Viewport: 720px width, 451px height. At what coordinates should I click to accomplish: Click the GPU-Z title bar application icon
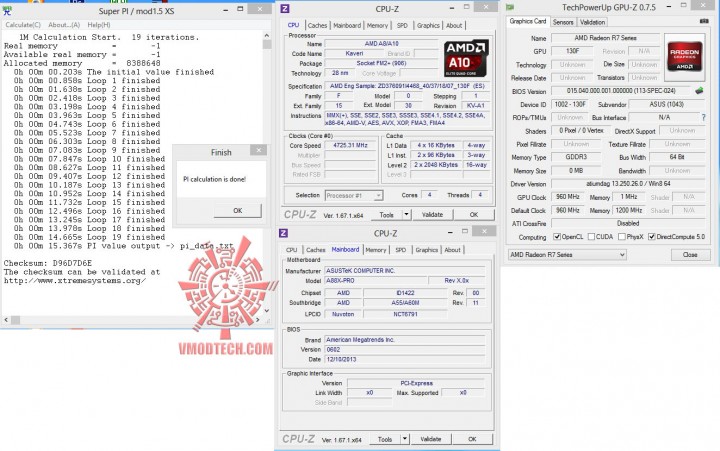coord(510,7)
